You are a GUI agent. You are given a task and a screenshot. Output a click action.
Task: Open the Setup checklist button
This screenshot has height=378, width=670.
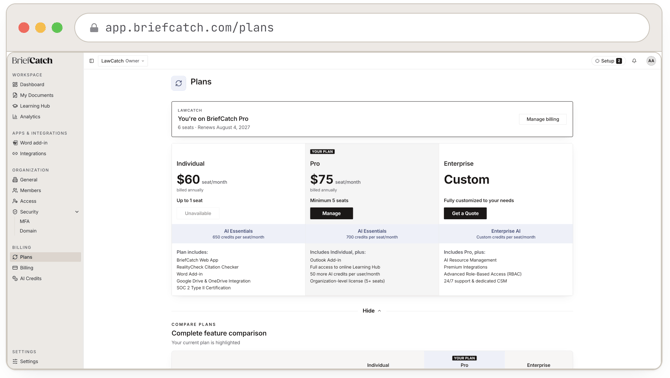[608, 61]
